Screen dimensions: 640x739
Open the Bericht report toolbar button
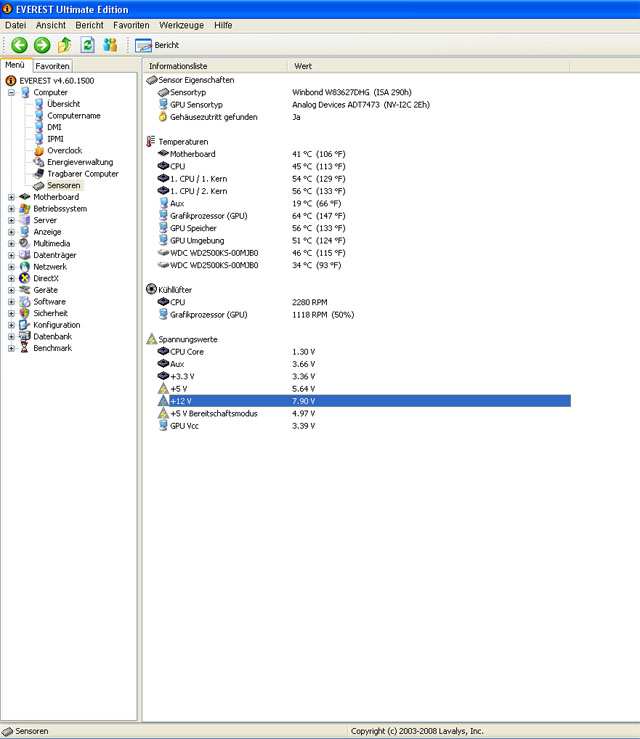pyautogui.click(x=157, y=45)
